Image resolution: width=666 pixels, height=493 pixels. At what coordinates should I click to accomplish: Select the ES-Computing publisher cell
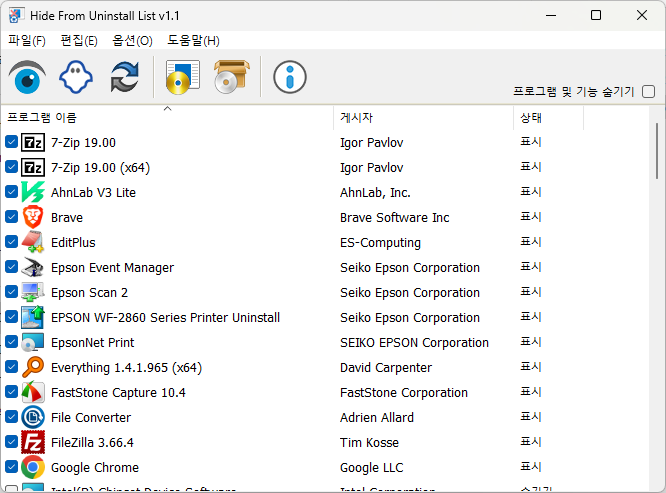pos(380,242)
